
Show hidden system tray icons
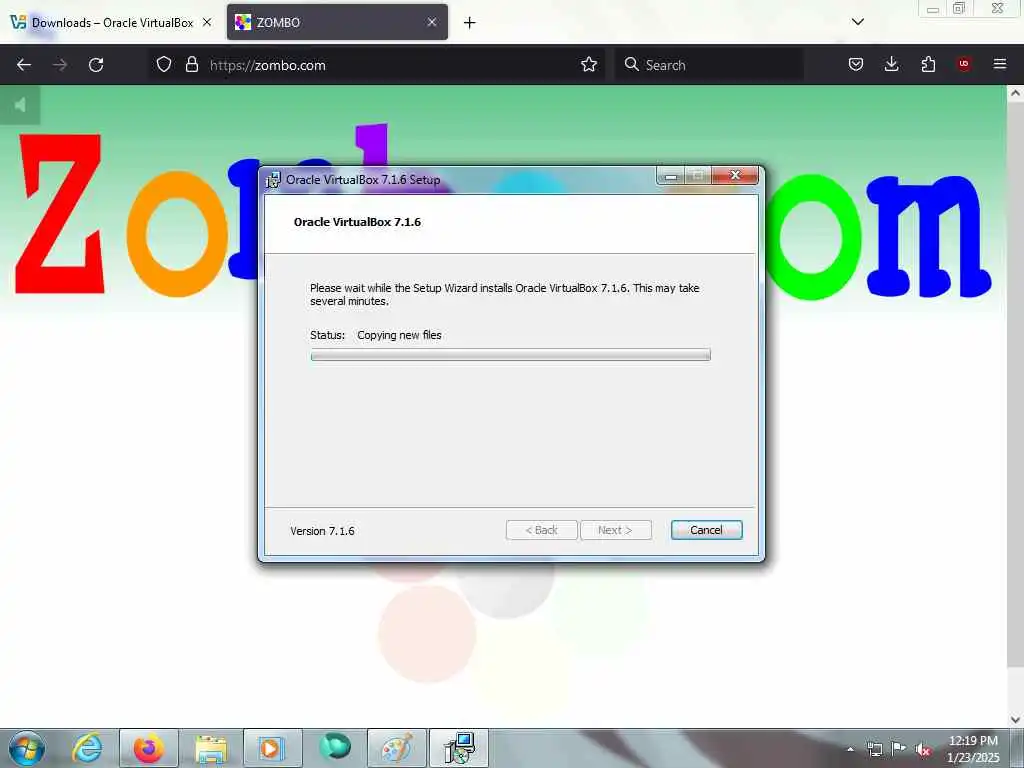tap(850, 749)
